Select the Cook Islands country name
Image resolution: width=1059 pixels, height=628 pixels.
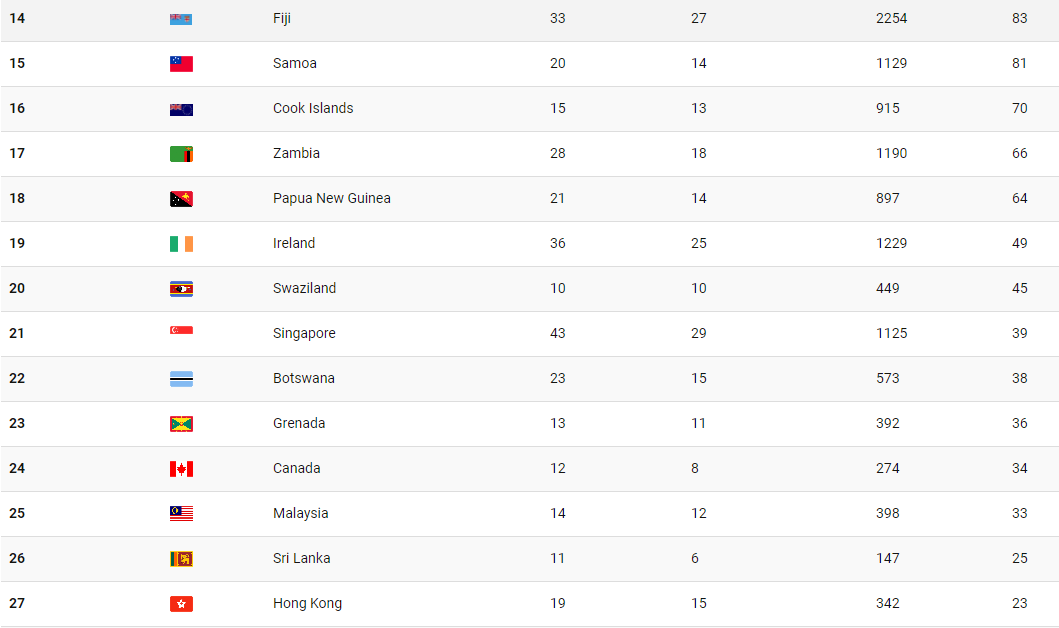coord(313,108)
